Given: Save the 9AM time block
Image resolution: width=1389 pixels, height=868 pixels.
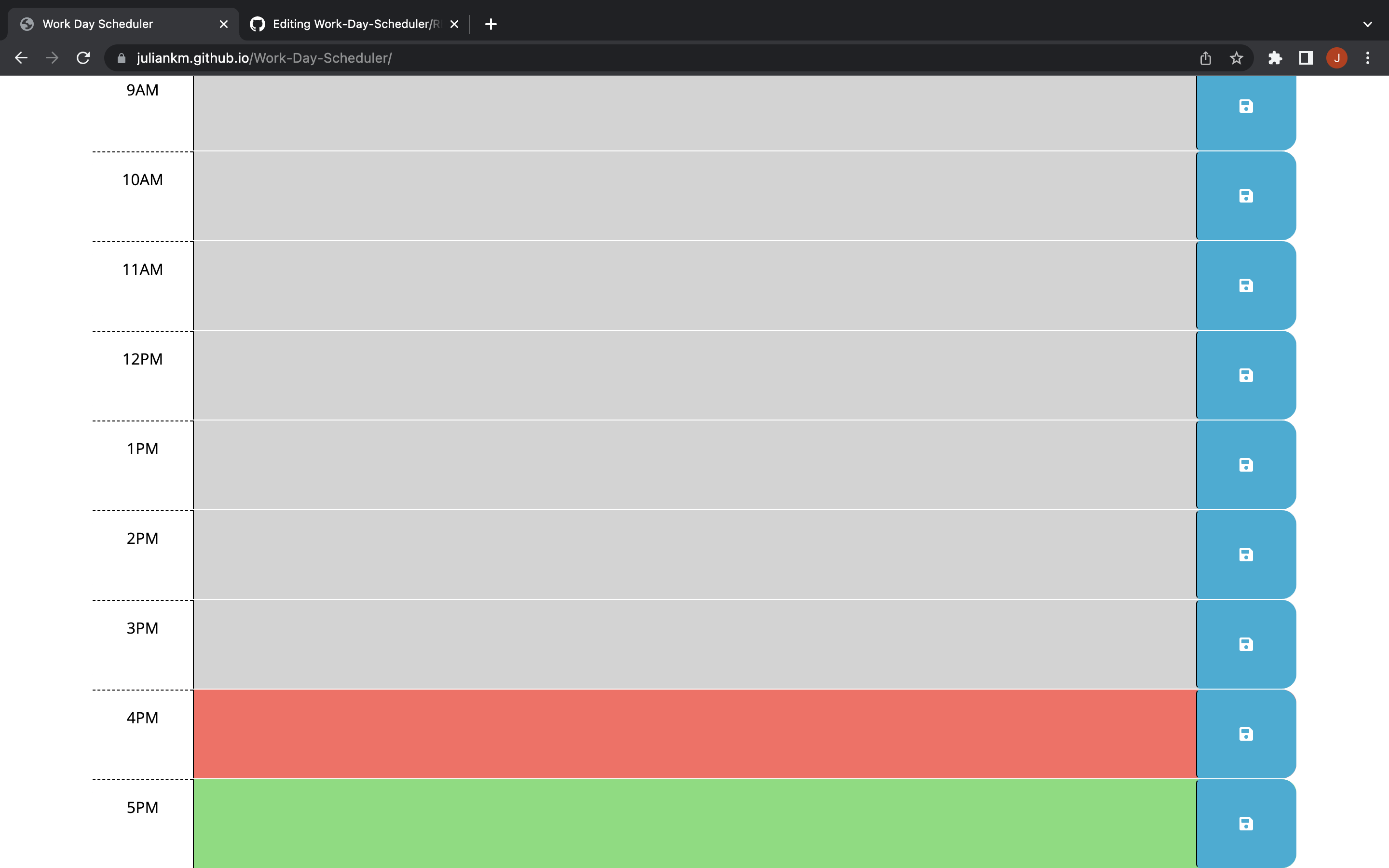Looking at the screenshot, I should [x=1245, y=112].
